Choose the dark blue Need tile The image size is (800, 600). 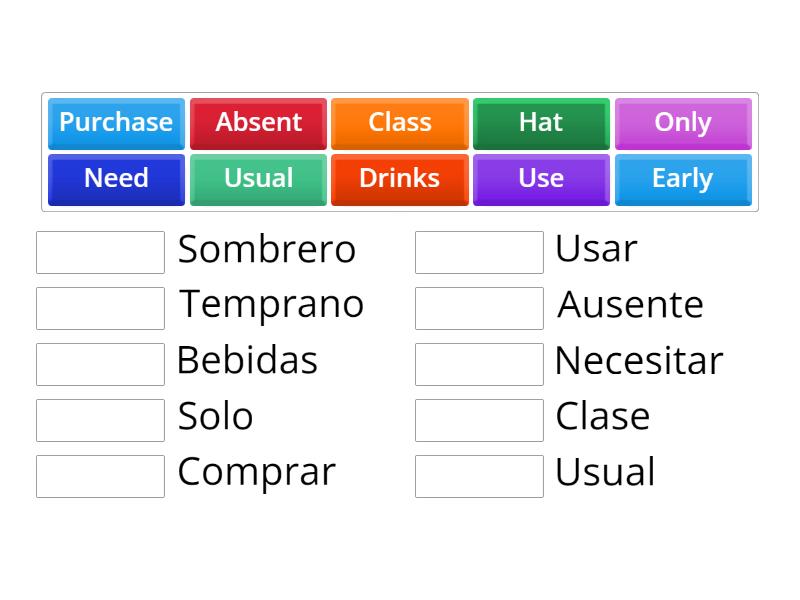116,179
